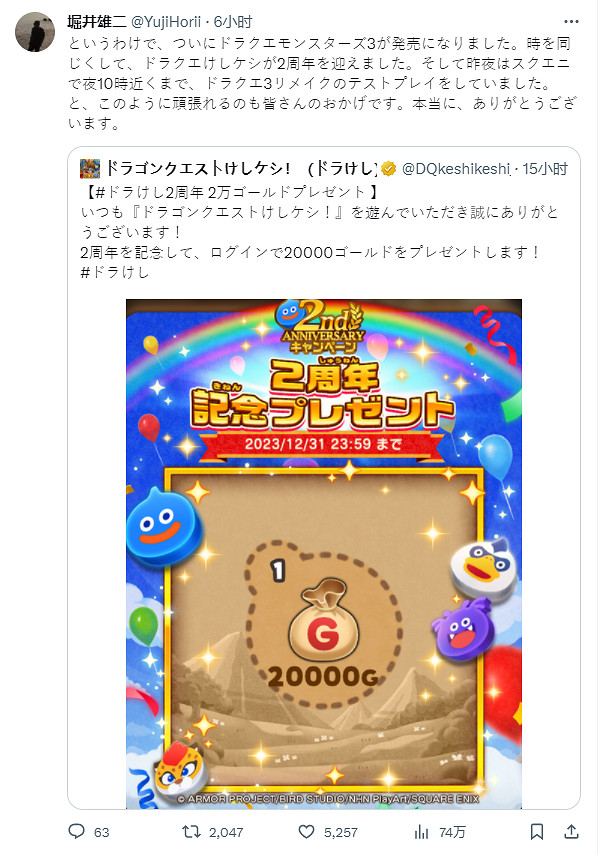
Task: Open 堀井雄二 display name profile
Action: click(97, 22)
